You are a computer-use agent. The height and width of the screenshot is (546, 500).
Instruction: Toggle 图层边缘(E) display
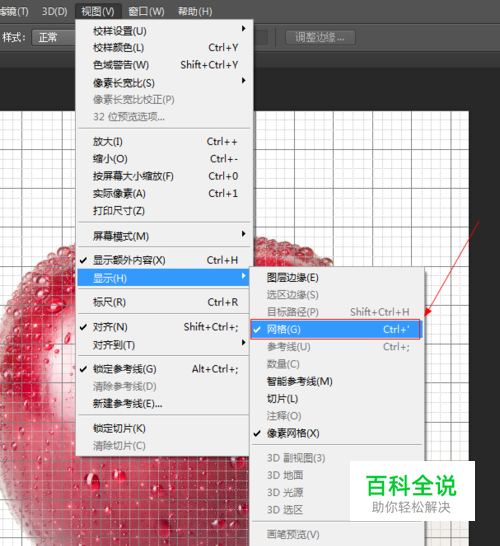pyautogui.click(x=336, y=278)
